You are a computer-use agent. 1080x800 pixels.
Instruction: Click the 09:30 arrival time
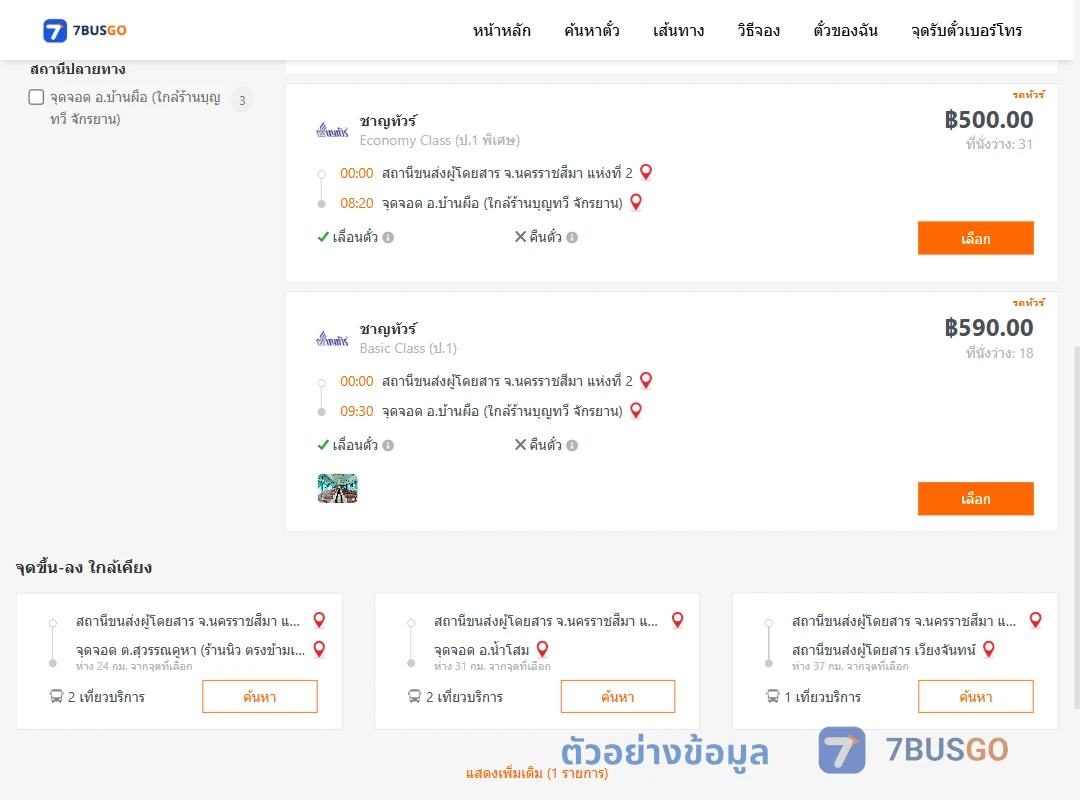356,411
